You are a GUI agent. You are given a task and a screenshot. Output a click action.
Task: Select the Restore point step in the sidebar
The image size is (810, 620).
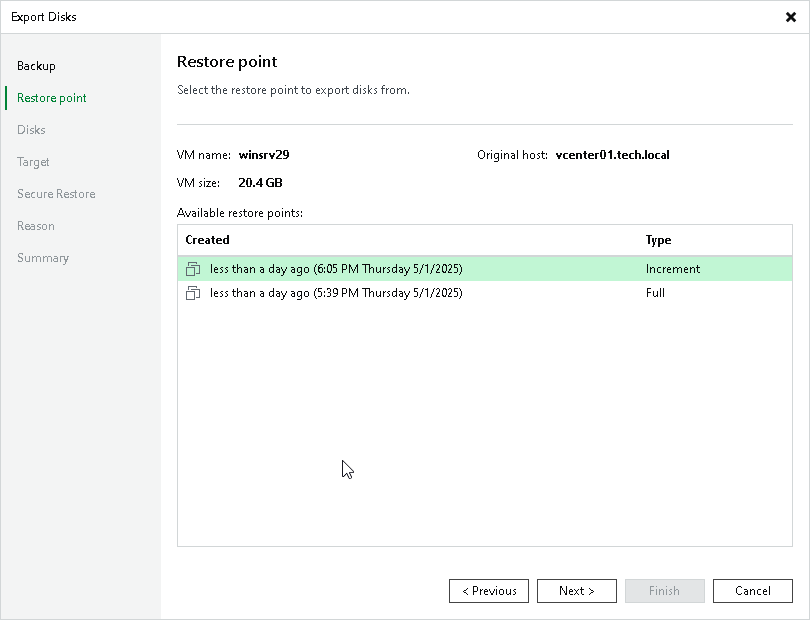(x=49, y=98)
